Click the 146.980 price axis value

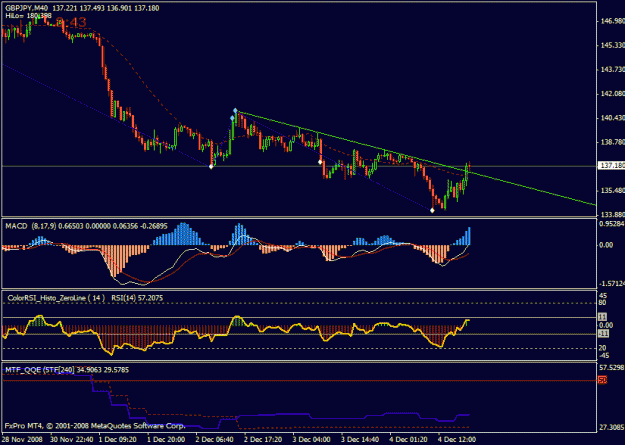tap(612, 21)
